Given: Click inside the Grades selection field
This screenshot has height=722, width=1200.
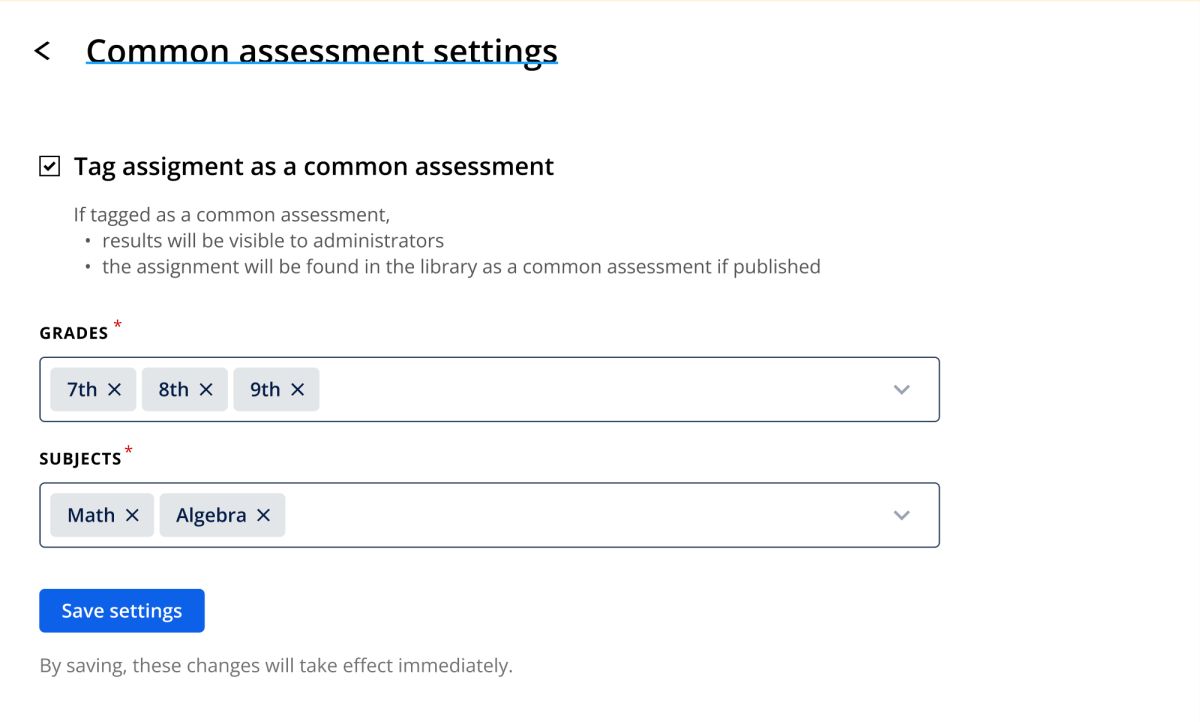Looking at the screenshot, I should click(600, 390).
